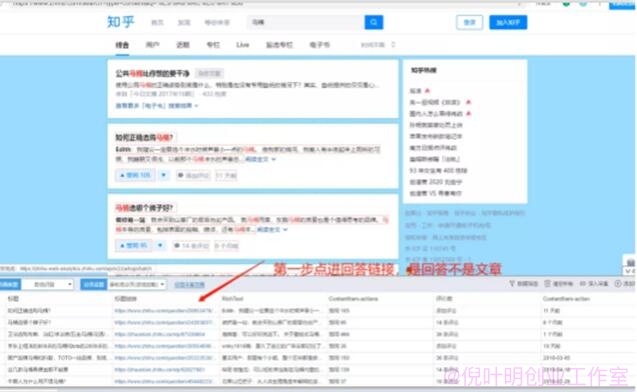Click the underlined link in the scraper toolbar
Image resolution: width=637 pixels, height=392 pixels.
click(x=189, y=285)
